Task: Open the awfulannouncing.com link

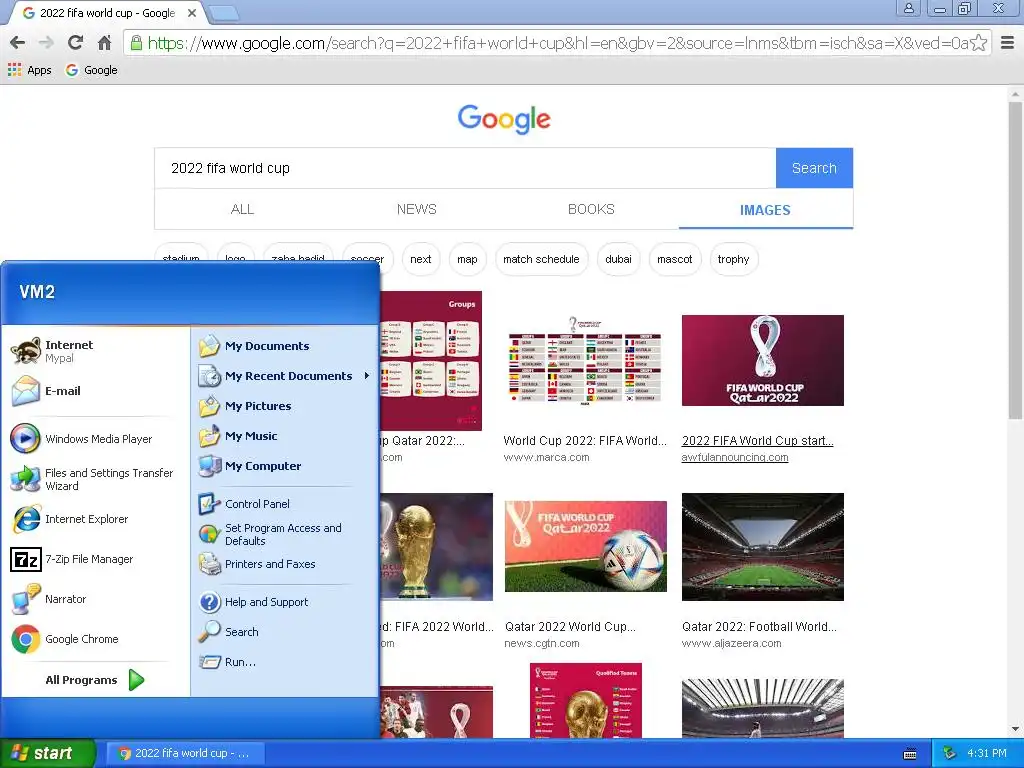Action: pyautogui.click(x=735, y=457)
